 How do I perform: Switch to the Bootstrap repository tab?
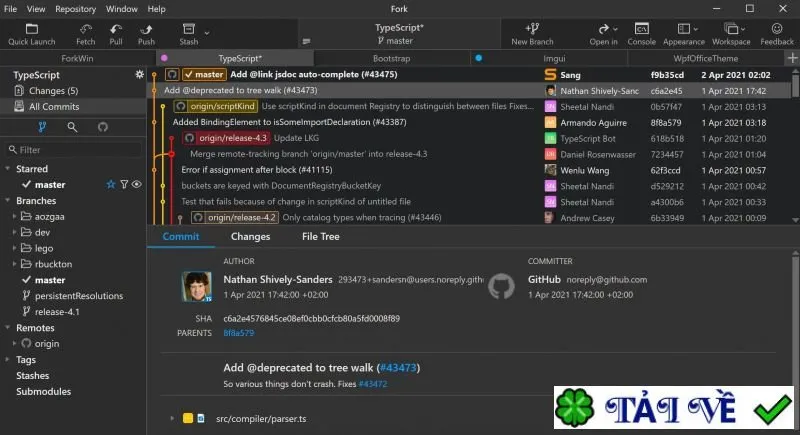pyautogui.click(x=391, y=58)
